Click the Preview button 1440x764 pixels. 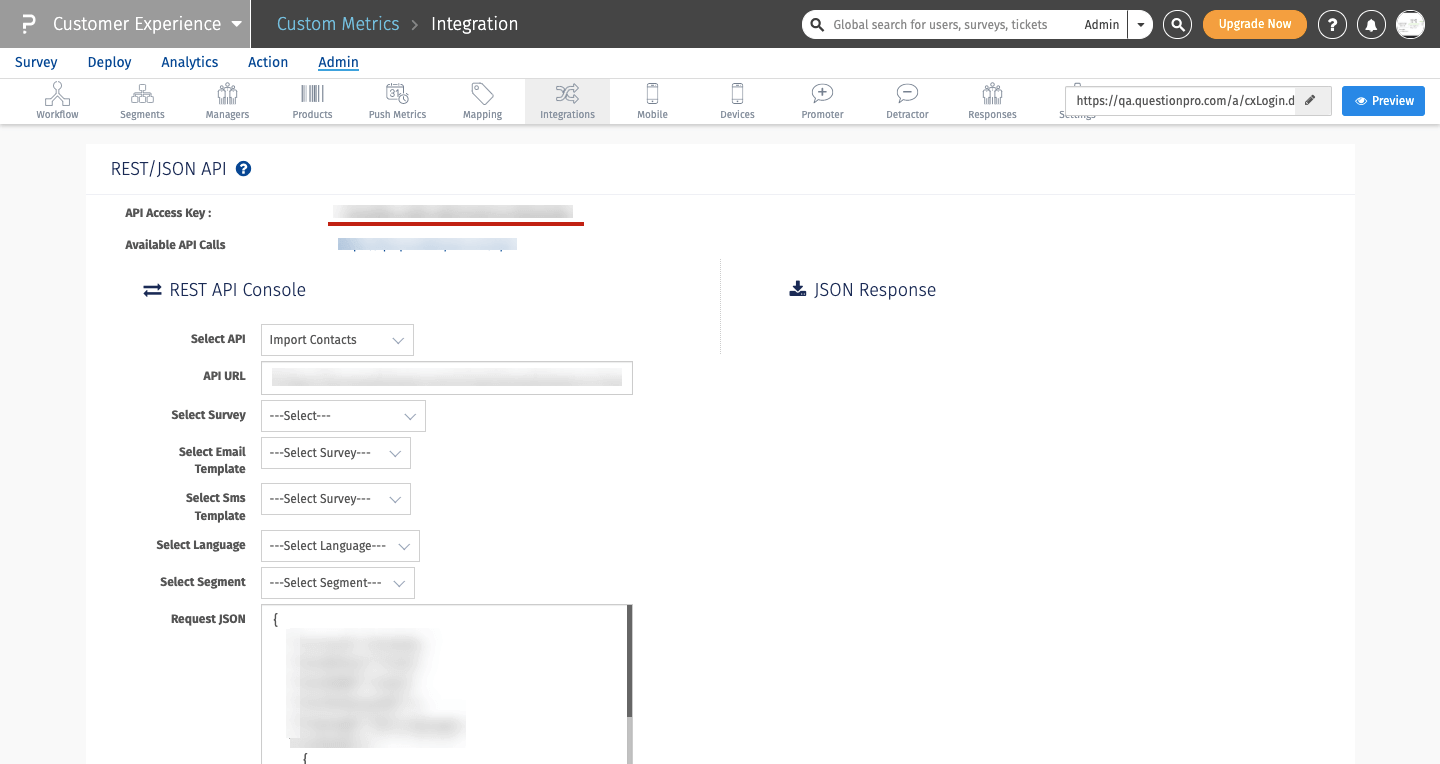click(x=1383, y=100)
